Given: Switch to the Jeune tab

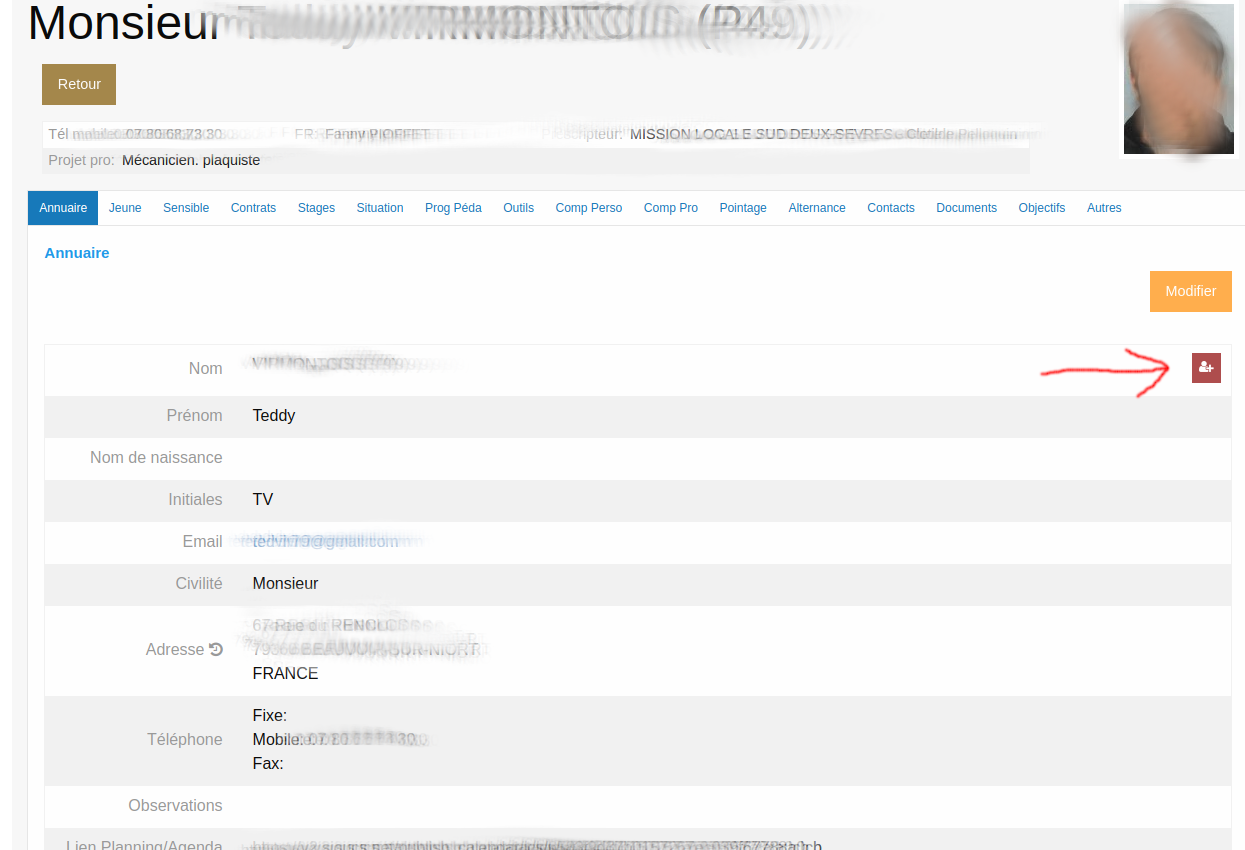Looking at the screenshot, I should click(125, 208).
